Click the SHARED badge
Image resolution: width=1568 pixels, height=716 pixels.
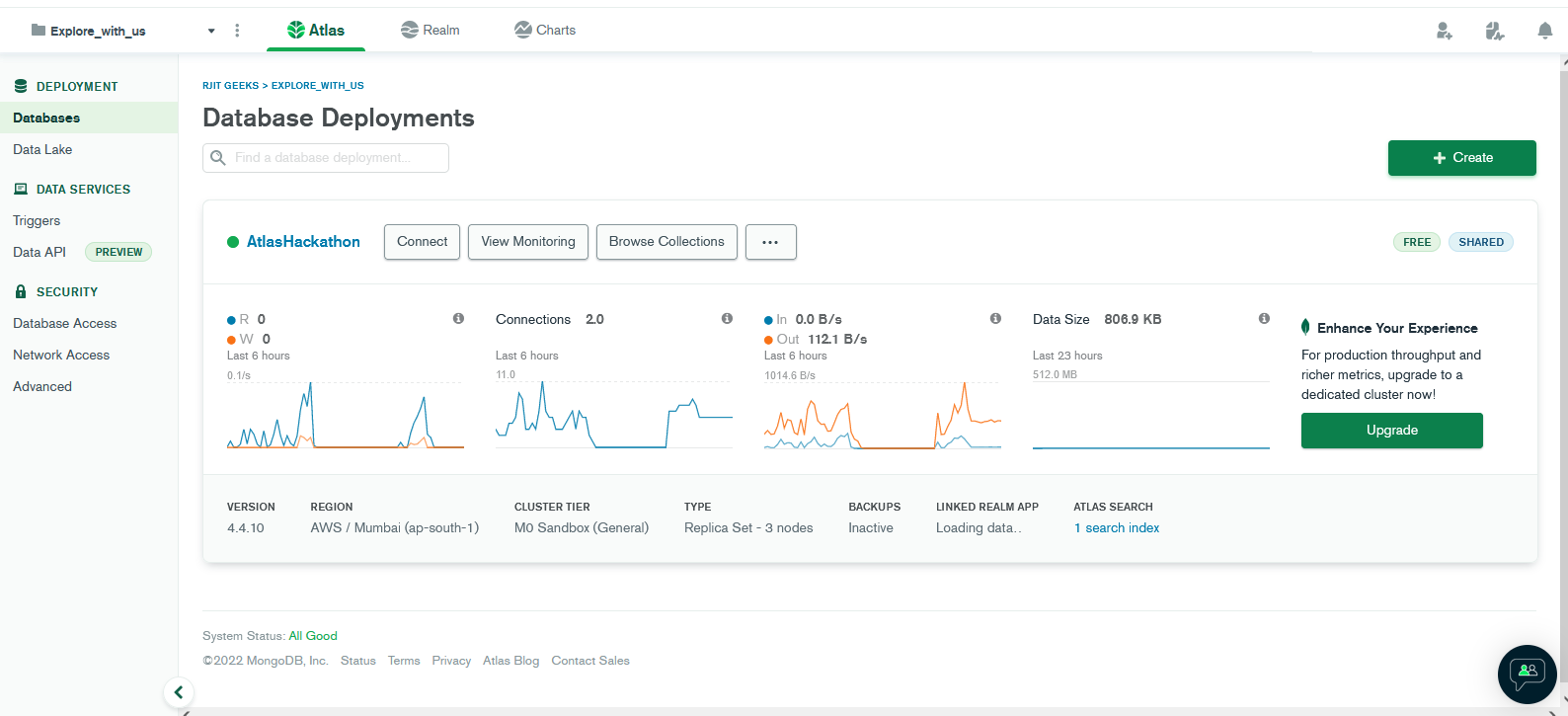point(1481,242)
